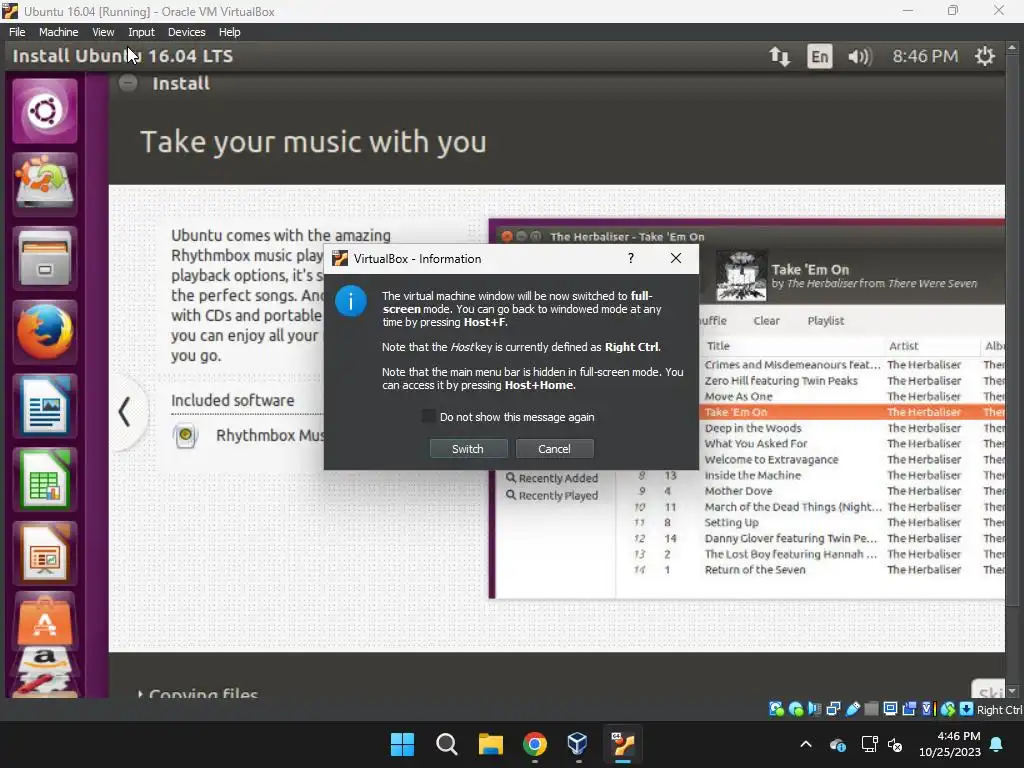Click VirtualBox network adapters status icon
The height and width of the screenshot is (768, 1024).
pyautogui.click(x=833, y=709)
